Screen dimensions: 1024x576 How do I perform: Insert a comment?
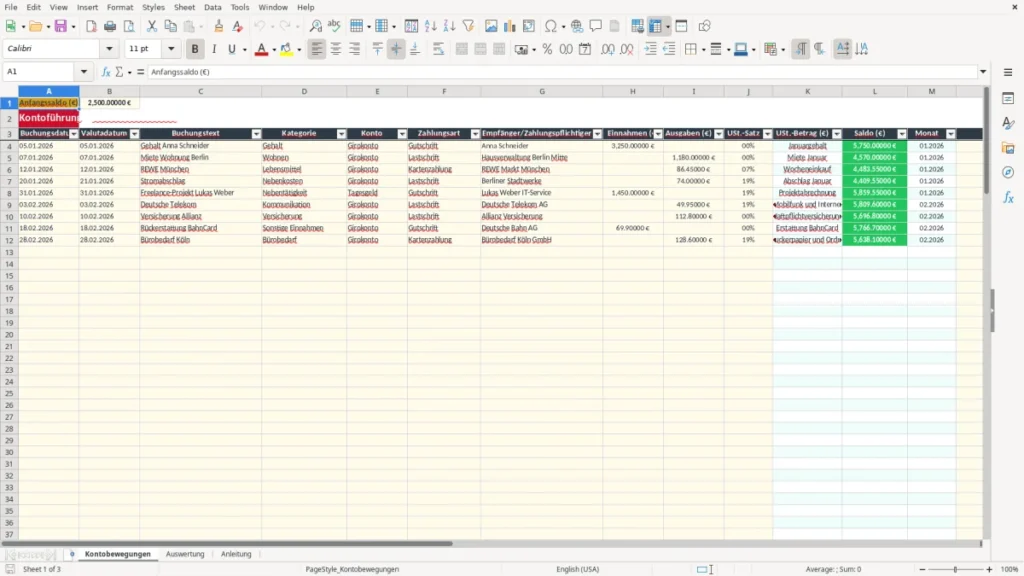(596, 26)
